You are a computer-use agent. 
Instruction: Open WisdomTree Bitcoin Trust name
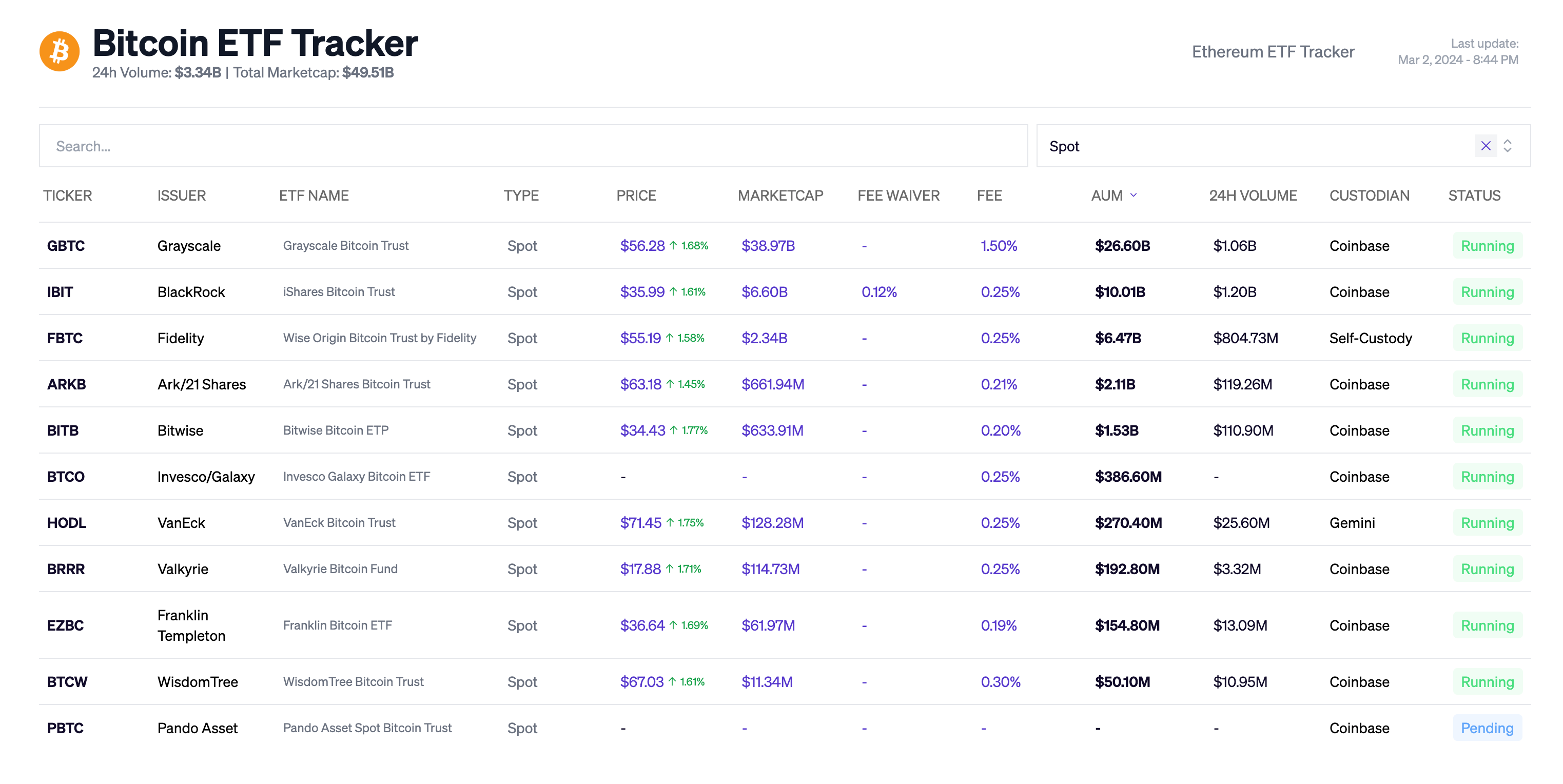coord(353,681)
